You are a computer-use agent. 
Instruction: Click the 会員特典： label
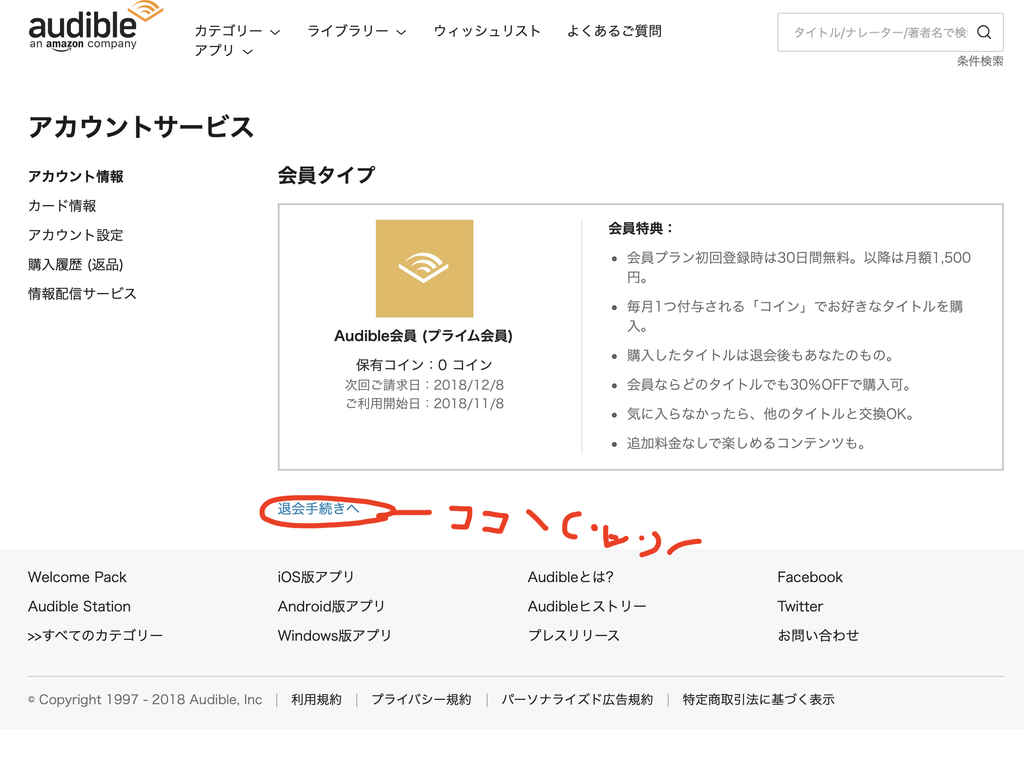pyautogui.click(x=640, y=228)
